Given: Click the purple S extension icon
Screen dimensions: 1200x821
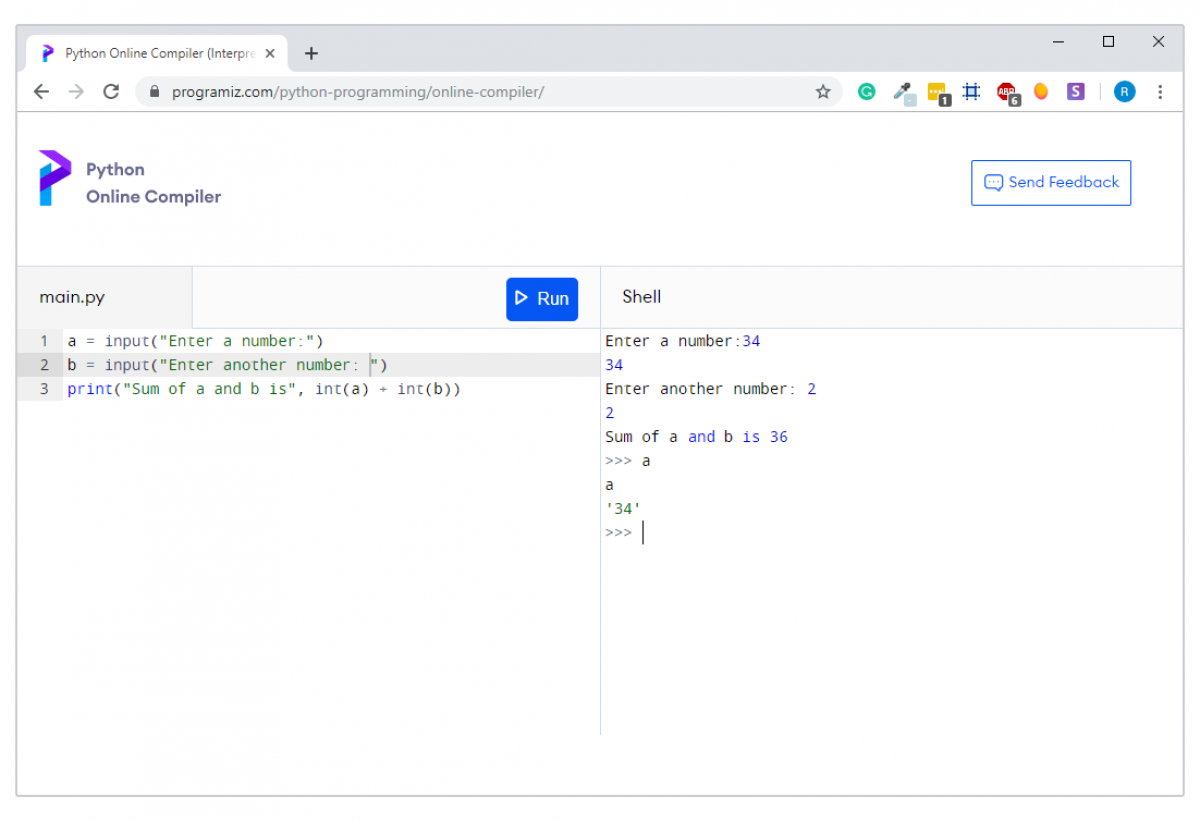Looking at the screenshot, I should (1075, 91).
